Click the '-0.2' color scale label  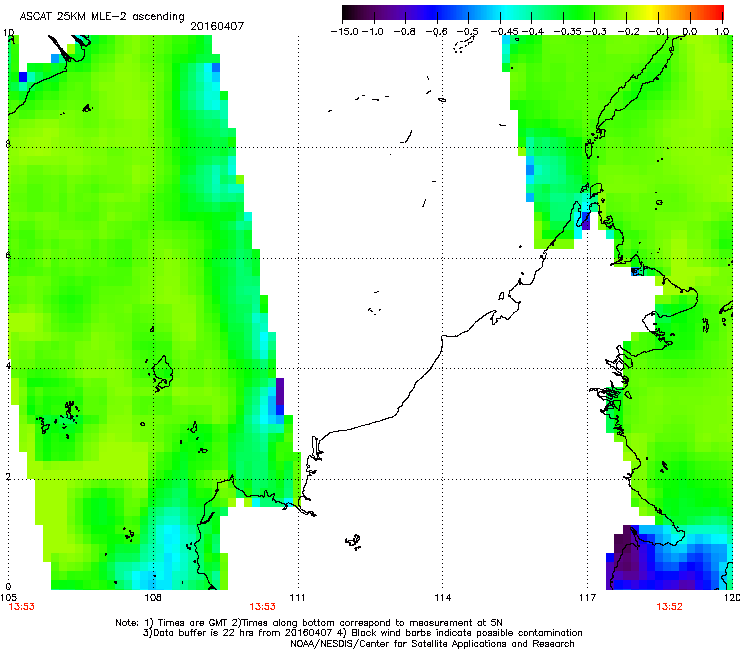[629, 32]
